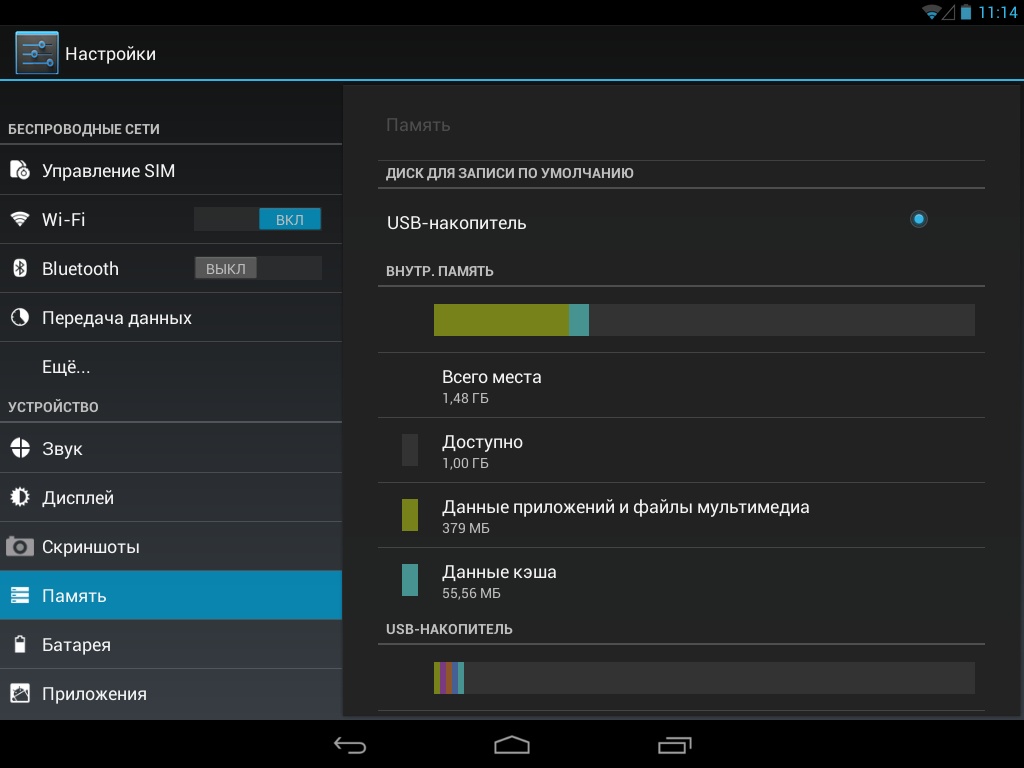Screen dimensions: 1024x768
Task: Tap the Sound icon in device section
Action: coord(20,449)
